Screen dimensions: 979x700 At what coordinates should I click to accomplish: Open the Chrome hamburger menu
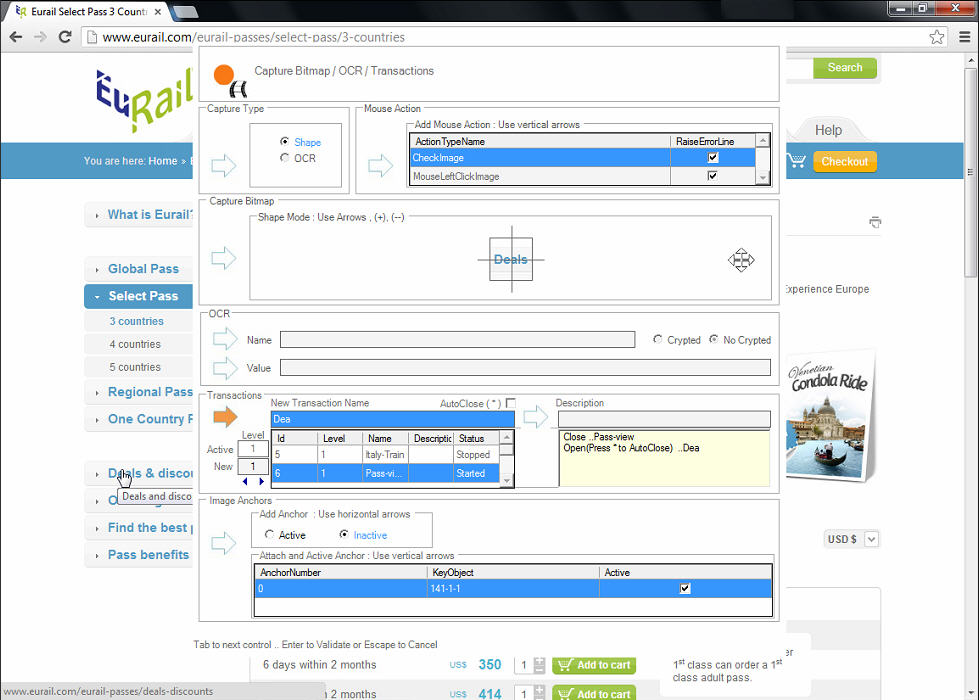[x=965, y=37]
